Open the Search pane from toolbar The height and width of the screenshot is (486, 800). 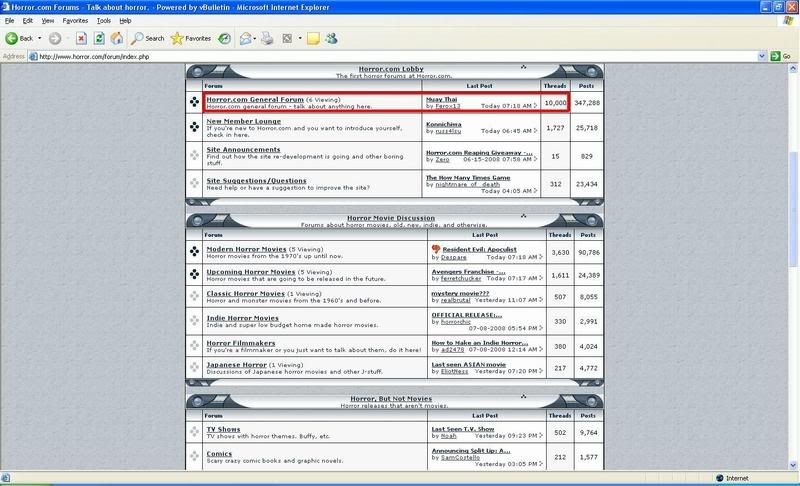point(148,38)
